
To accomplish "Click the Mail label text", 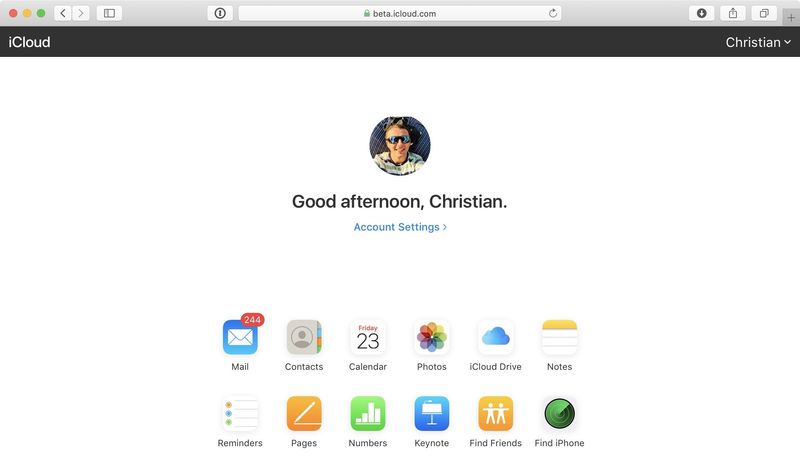I will point(240,367).
